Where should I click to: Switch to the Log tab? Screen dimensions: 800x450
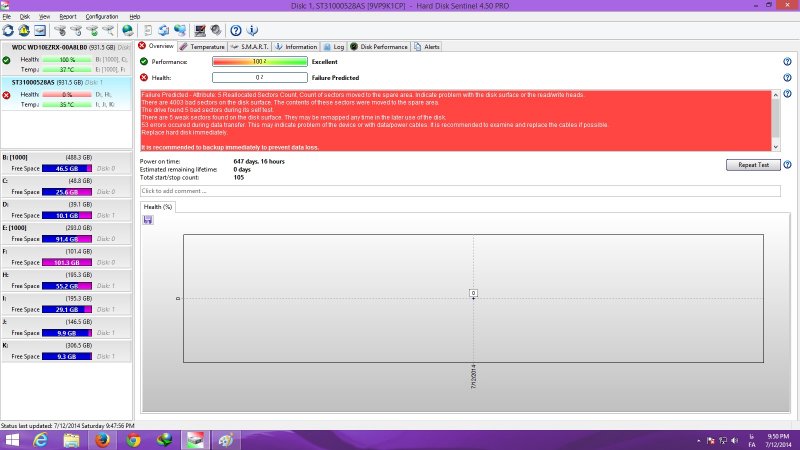(x=334, y=46)
